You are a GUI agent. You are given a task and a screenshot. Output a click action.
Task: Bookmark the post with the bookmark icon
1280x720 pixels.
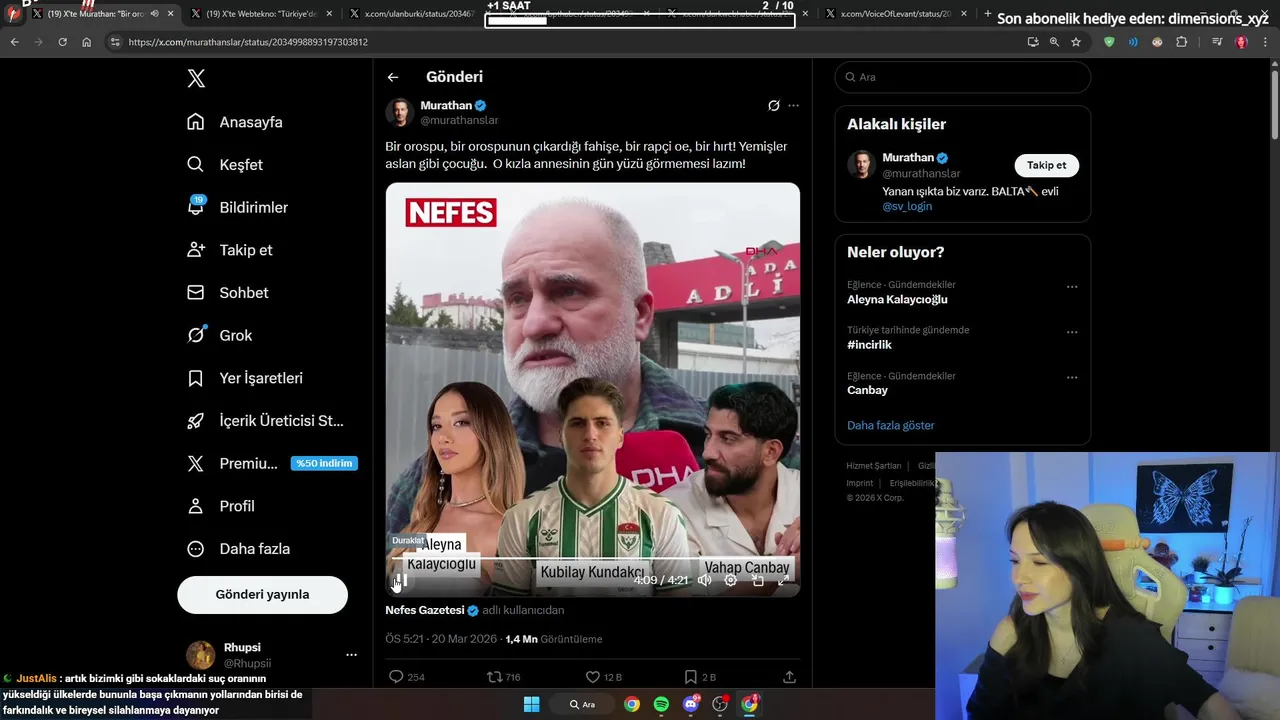tap(690, 677)
